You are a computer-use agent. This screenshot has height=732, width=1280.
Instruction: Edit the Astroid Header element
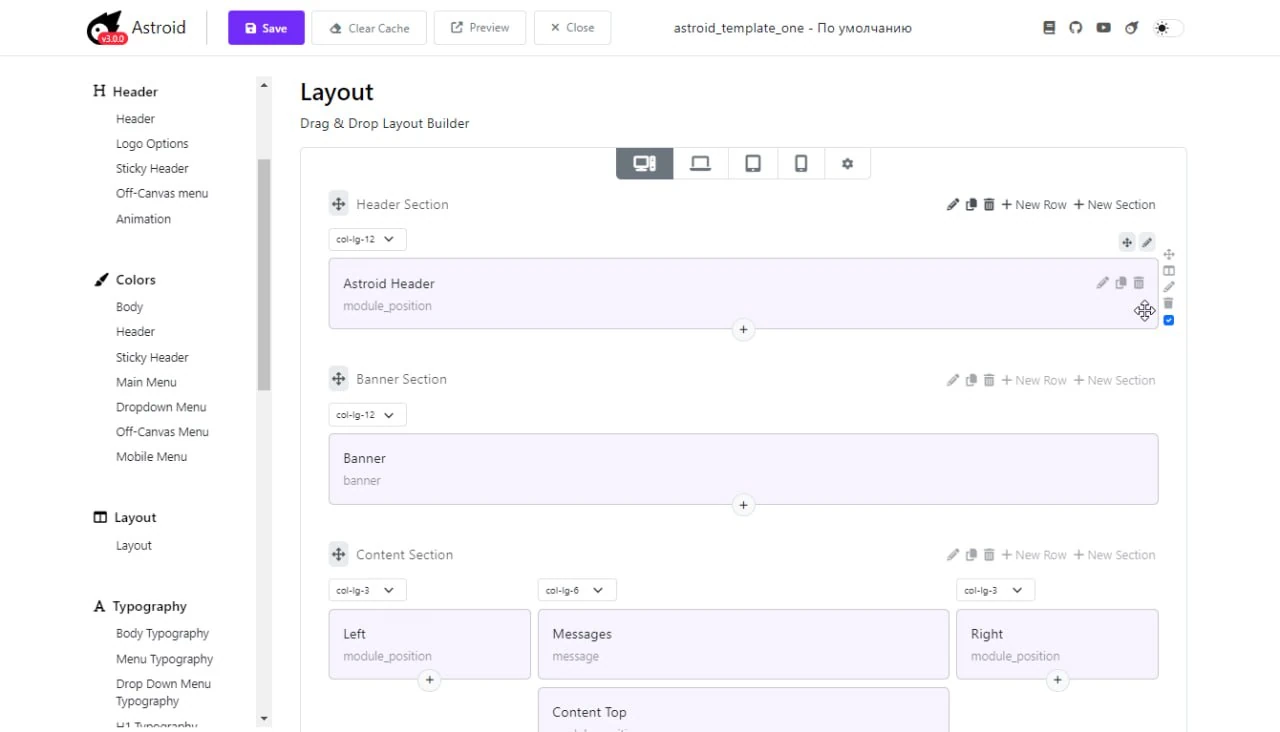[1102, 283]
